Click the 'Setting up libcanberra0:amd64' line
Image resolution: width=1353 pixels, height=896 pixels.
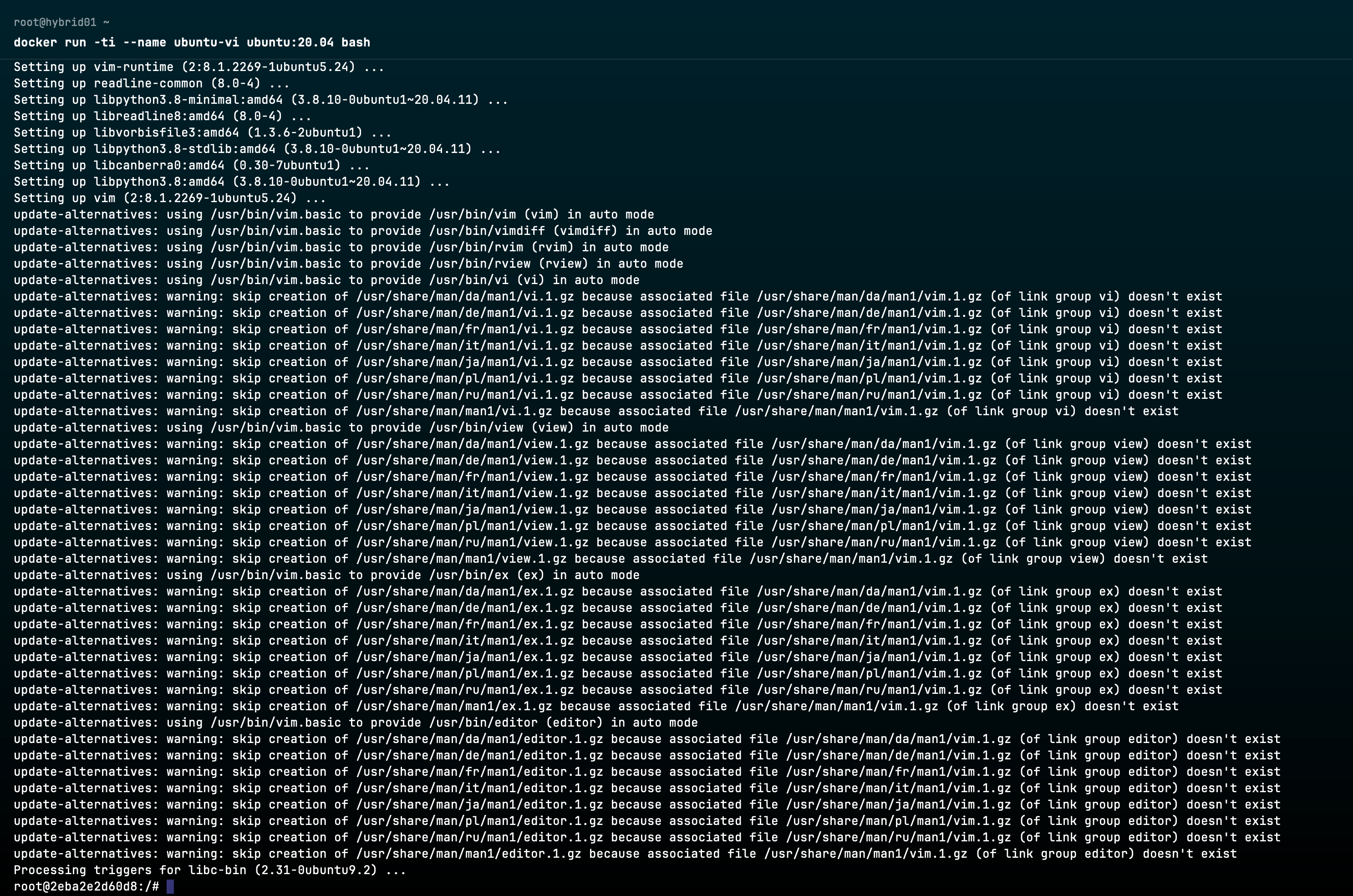pos(191,165)
